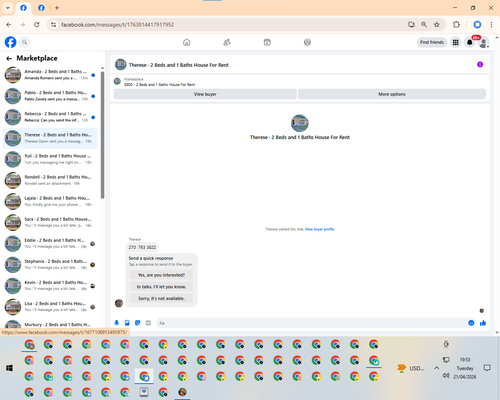Image resolution: width=500 pixels, height=400 pixels.
Task: Open Rebecca's conversation in the list
Action: (x=50, y=117)
